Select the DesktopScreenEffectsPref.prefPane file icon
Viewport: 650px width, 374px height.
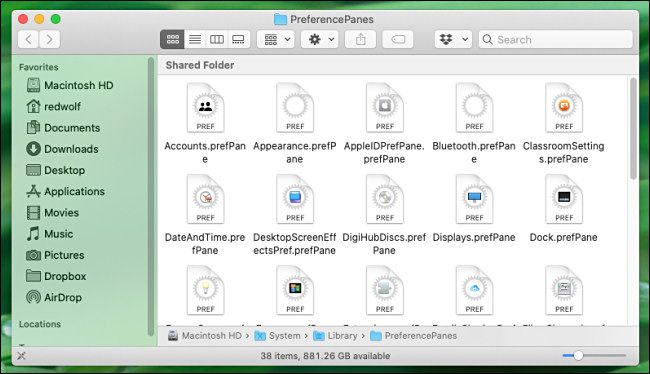[295, 199]
